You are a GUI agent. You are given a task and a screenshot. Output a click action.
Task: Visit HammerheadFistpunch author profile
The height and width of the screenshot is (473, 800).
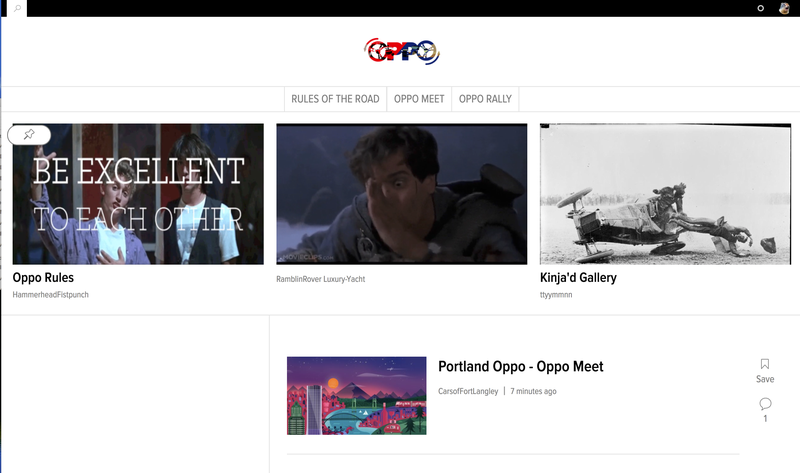(x=51, y=294)
